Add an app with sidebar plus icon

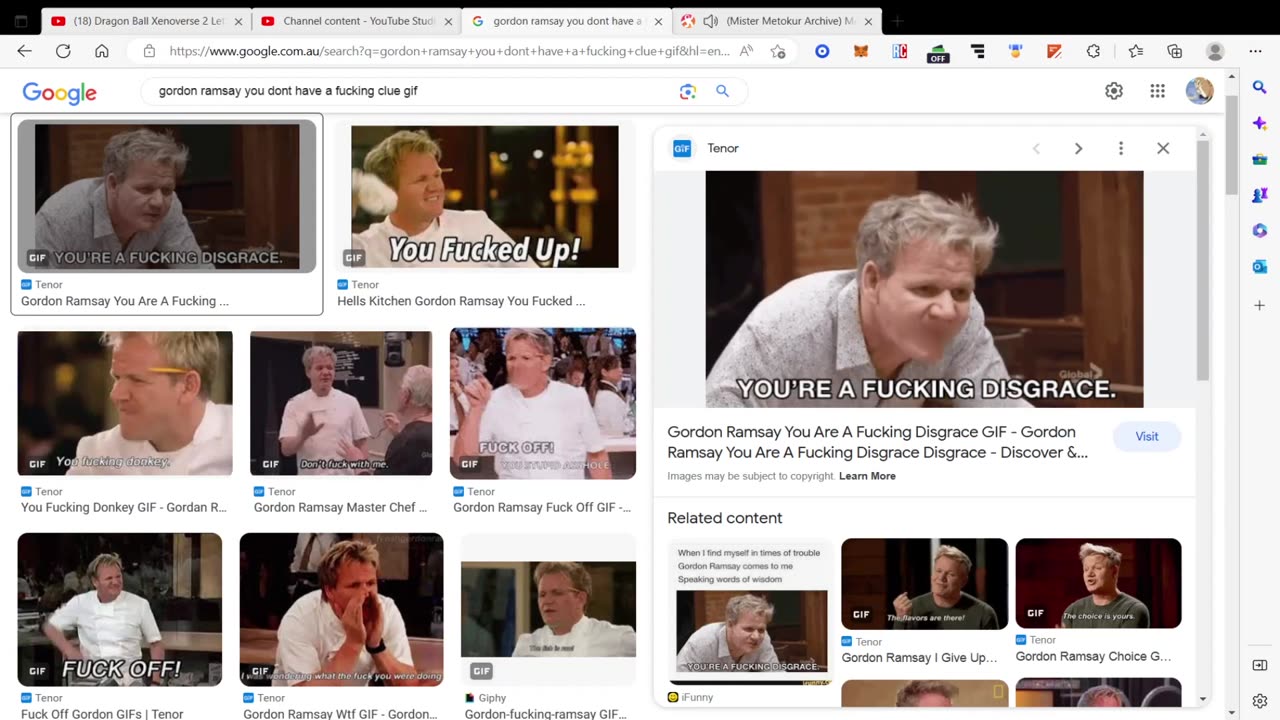coord(1259,305)
